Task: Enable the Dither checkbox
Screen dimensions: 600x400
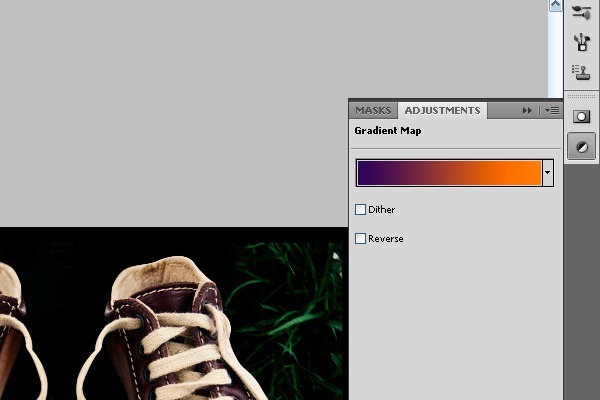Action: tap(361, 210)
